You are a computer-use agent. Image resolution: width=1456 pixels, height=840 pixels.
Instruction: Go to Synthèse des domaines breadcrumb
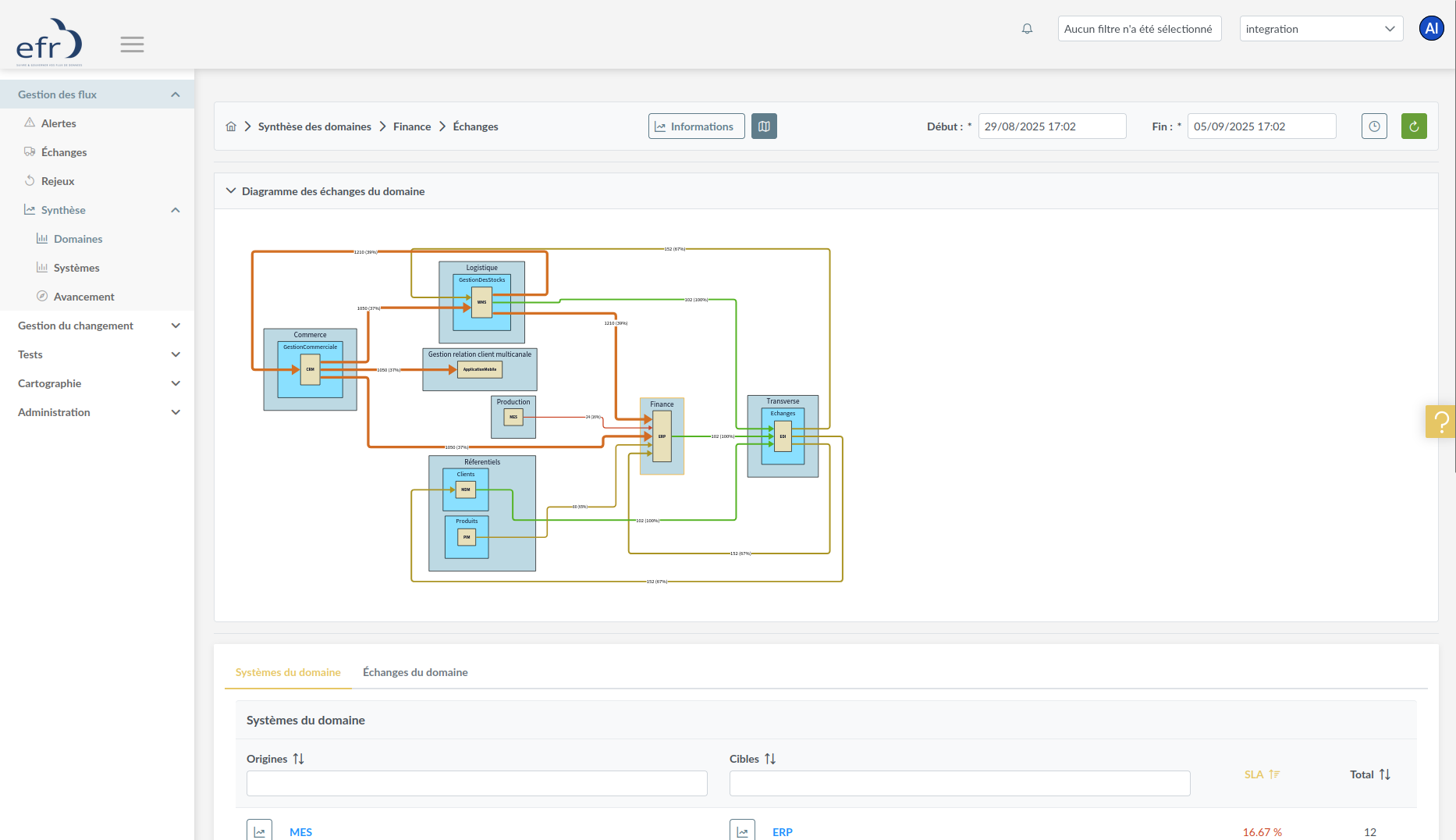(314, 126)
